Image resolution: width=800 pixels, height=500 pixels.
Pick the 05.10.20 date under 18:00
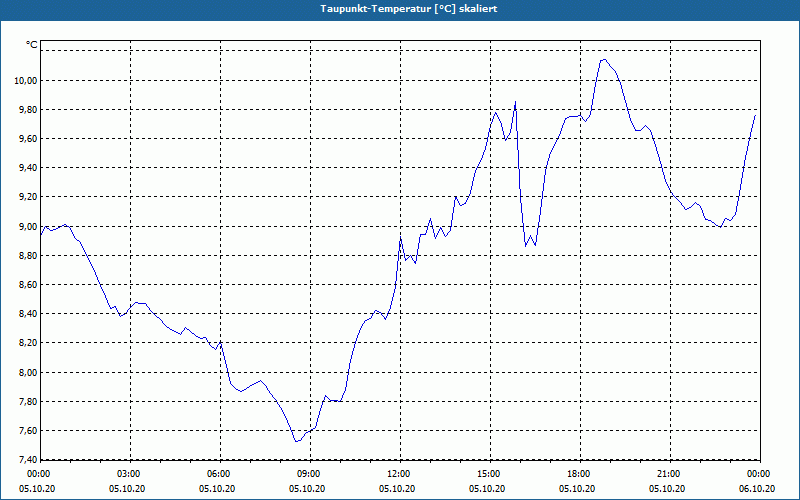577,489
